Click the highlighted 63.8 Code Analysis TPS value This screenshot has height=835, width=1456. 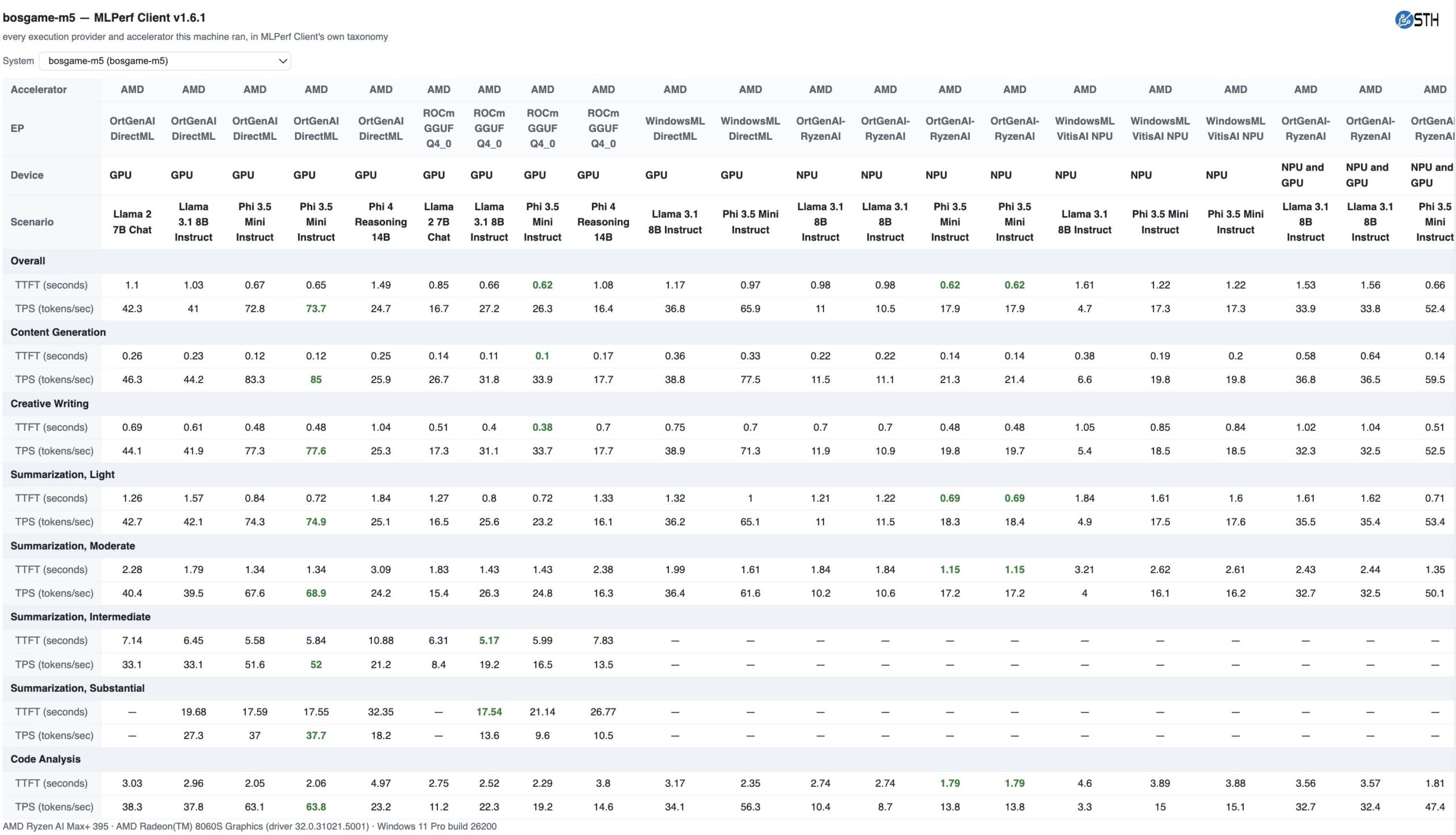[316, 807]
